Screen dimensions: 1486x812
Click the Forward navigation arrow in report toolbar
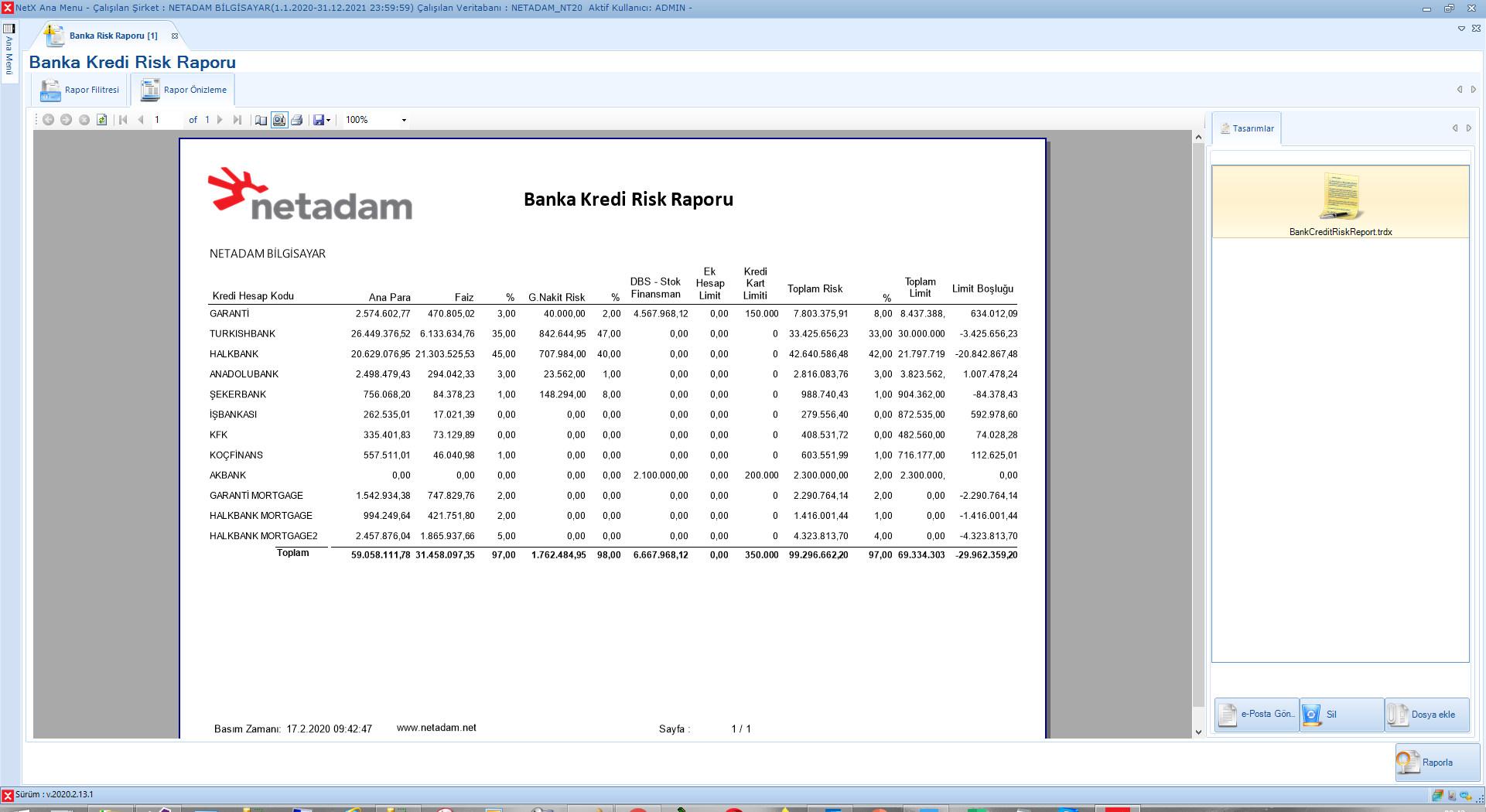(x=66, y=120)
